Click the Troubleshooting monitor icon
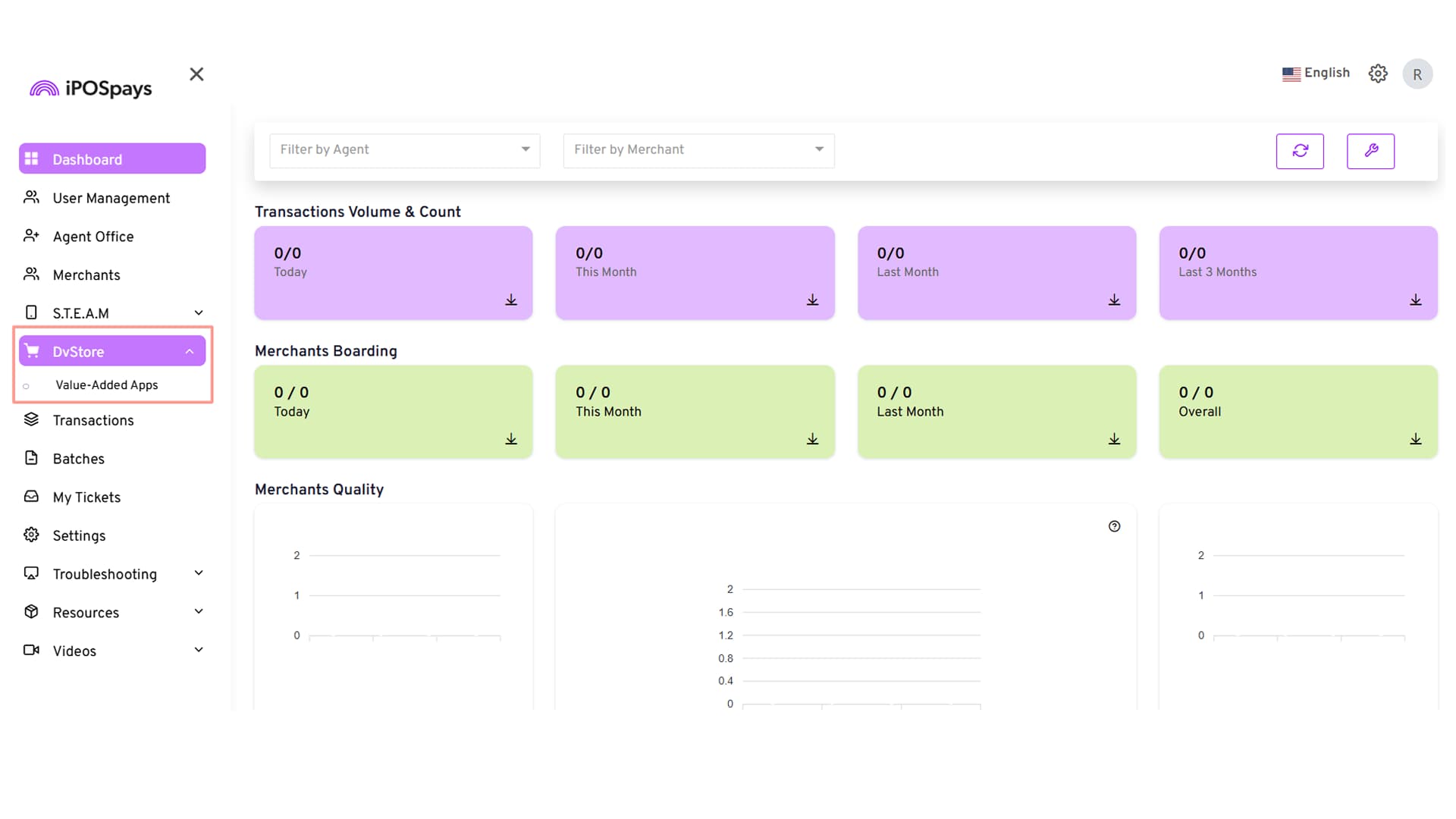The width and height of the screenshot is (1456, 819). click(31, 573)
